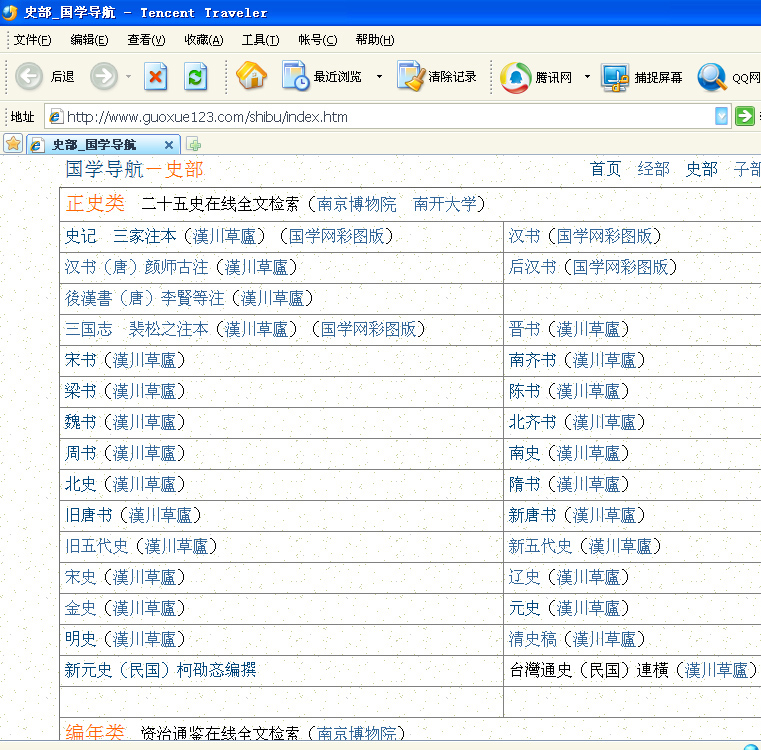
Task: Open 新元史（民国）柯劭忞编撰 link
Action: (x=161, y=670)
